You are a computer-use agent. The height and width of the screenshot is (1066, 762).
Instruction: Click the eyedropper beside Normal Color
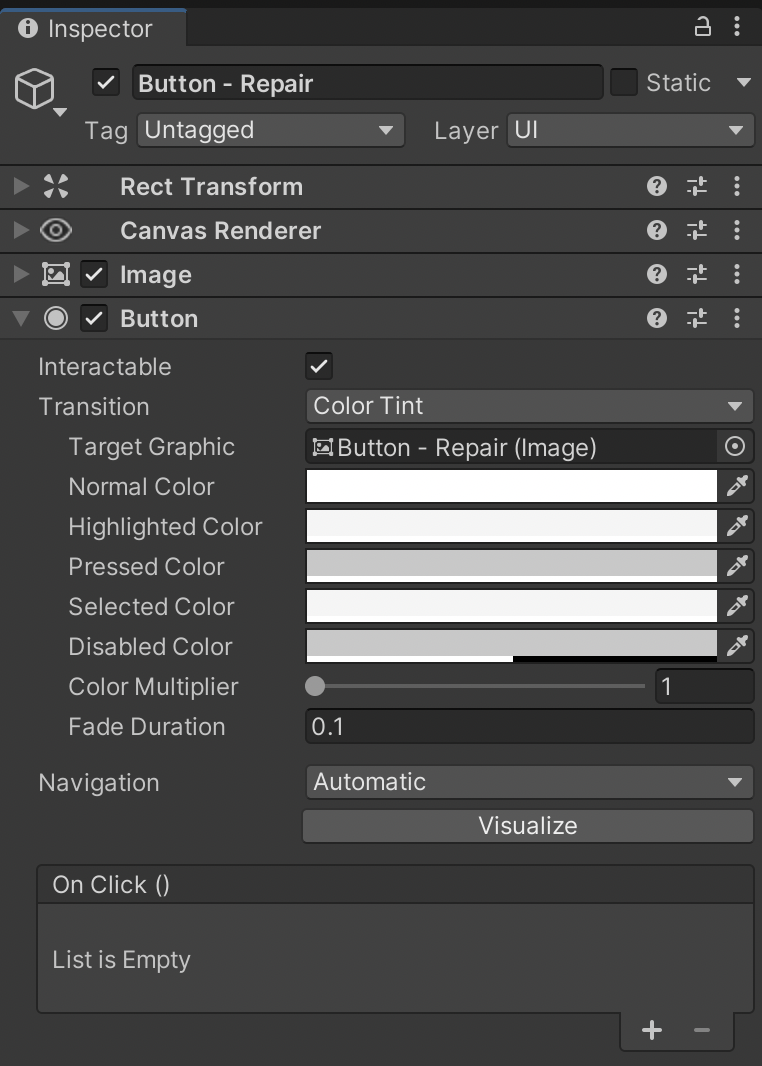(737, 487)
